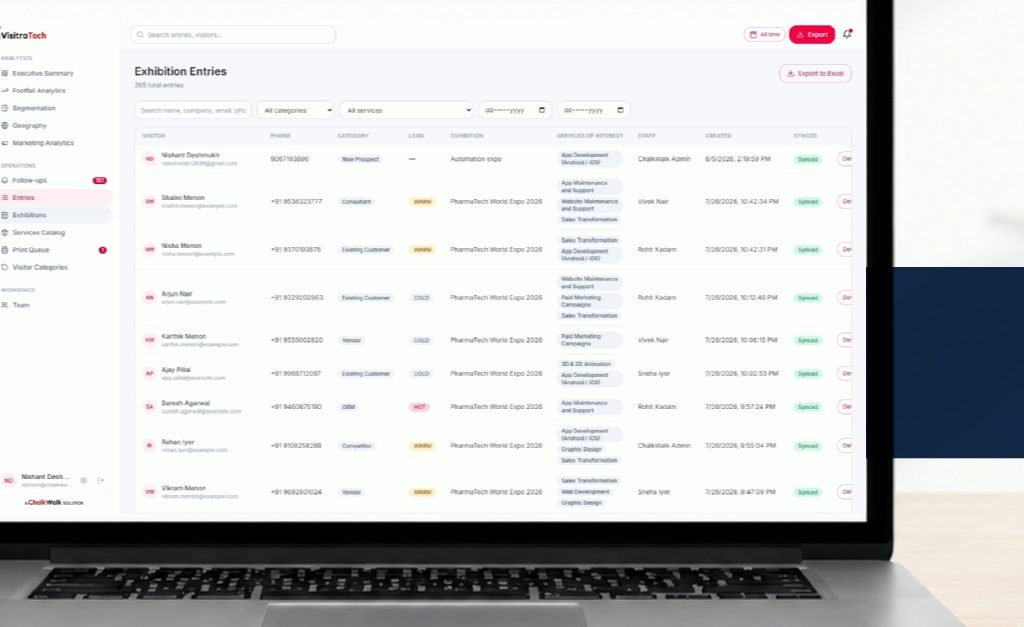Screen dimensions: 1024x627
Task: Click the Web Development service tag
Action: pos(585,492)
